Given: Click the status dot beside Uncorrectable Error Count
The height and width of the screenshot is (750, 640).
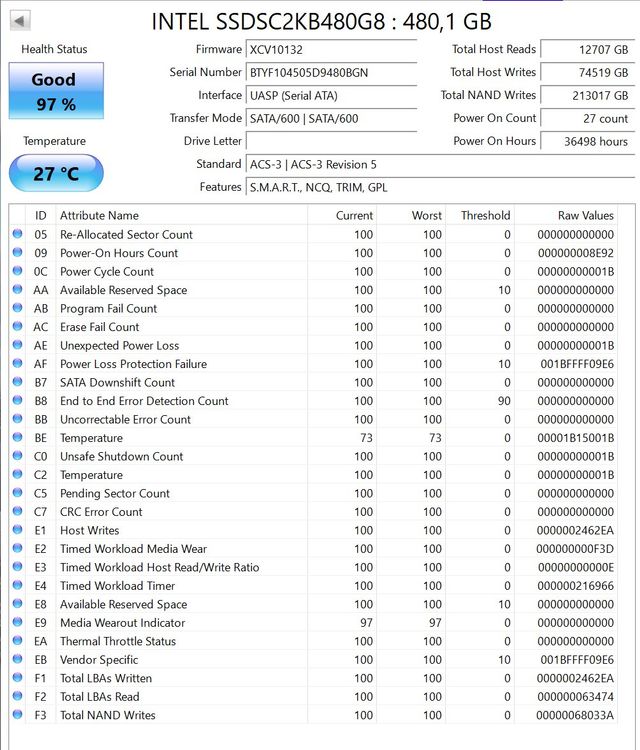Looking at the screenshot, I should click(x=18, y=419).
